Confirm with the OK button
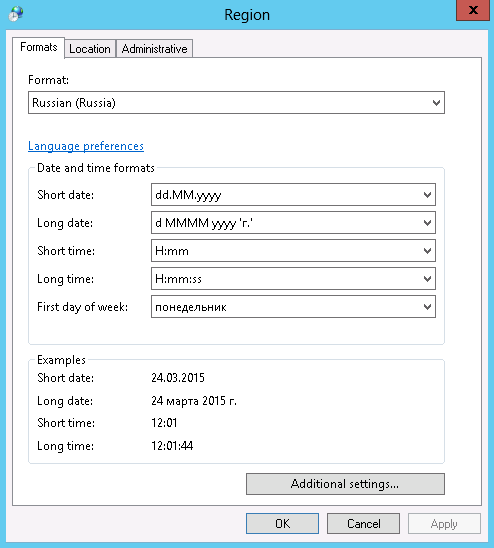This screenshot has height=548, width=494. click(x=282, y=524)
